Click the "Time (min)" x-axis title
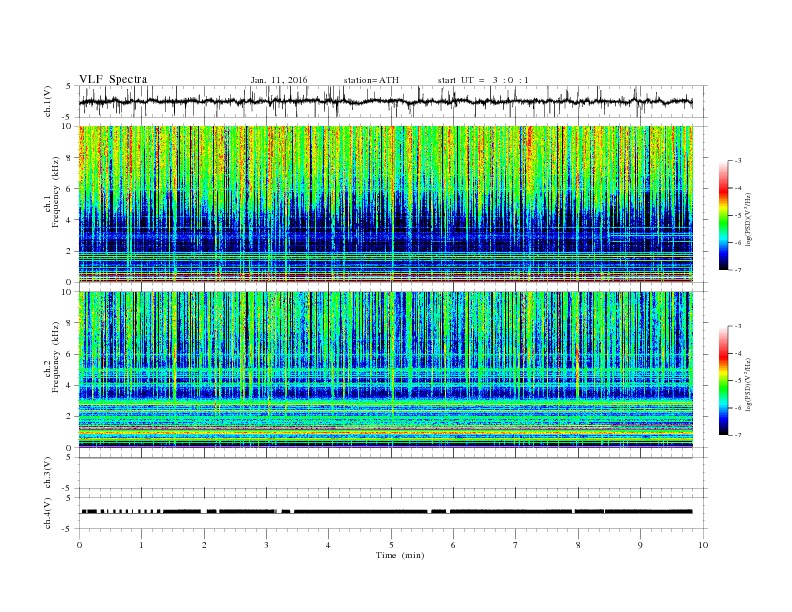792x612 pixels. pos(400,555)
